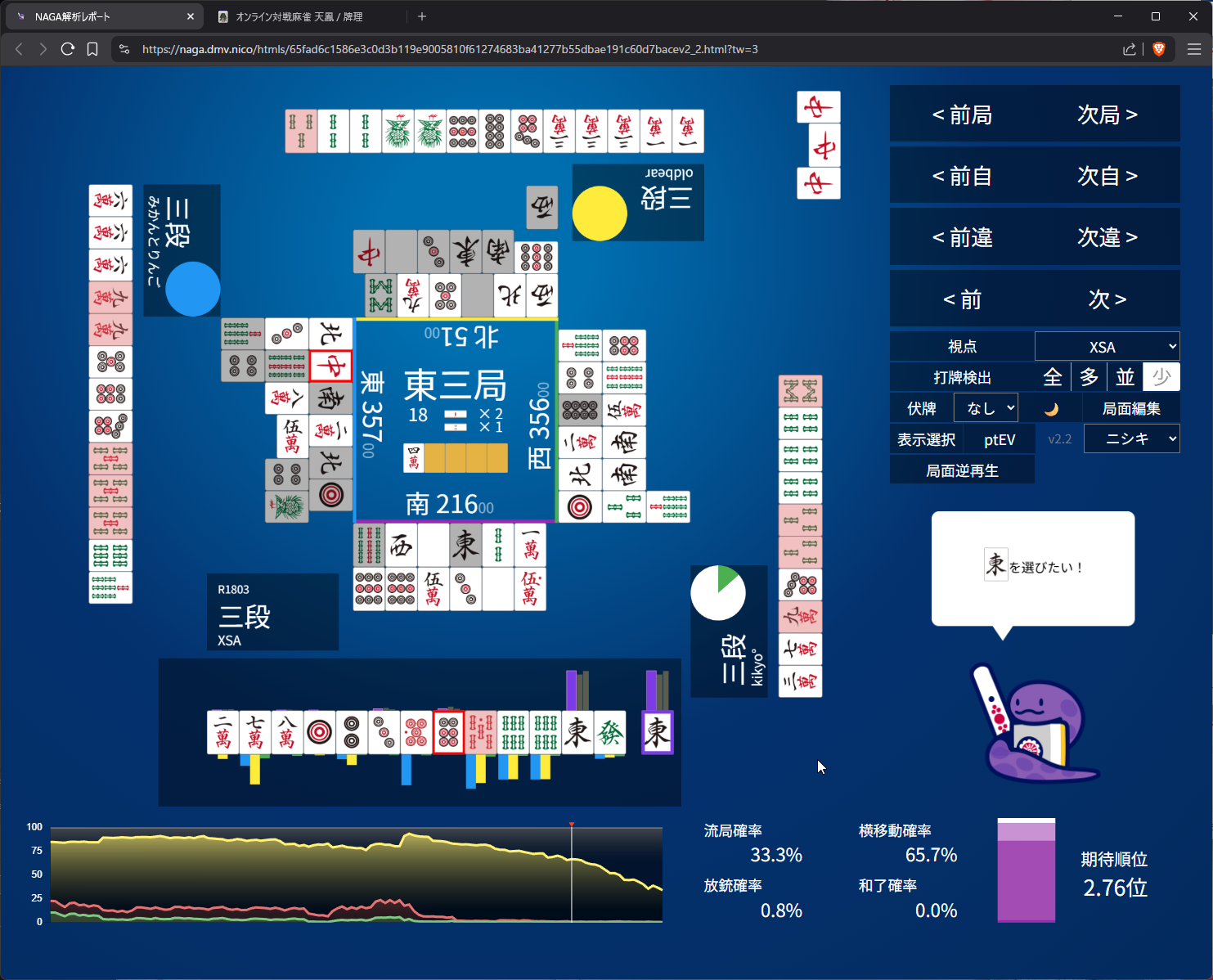Open the ニシキ model dropdown

[1131, 439]
